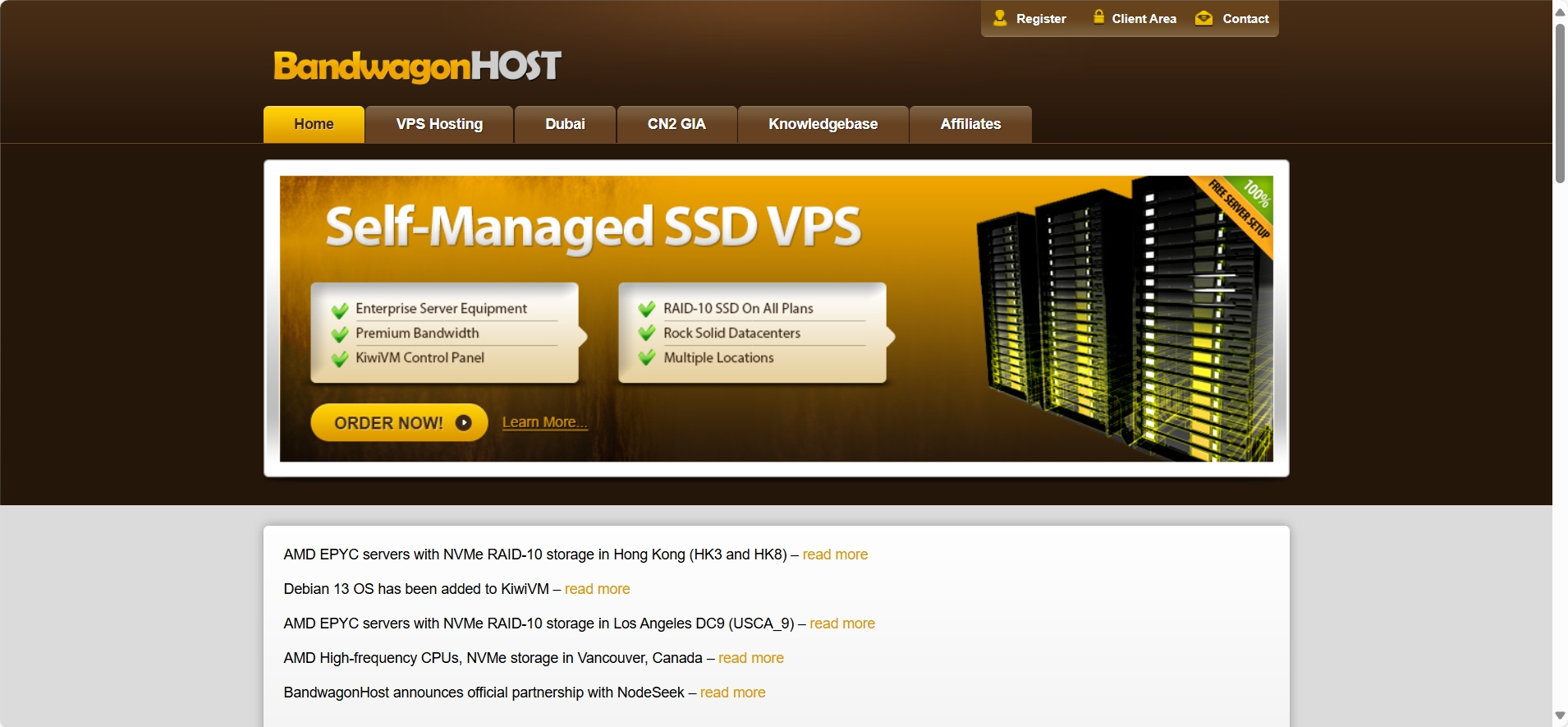Switch to the CN2 GIA tab
The image size is (1568, 727).
[x=676, y=124]
